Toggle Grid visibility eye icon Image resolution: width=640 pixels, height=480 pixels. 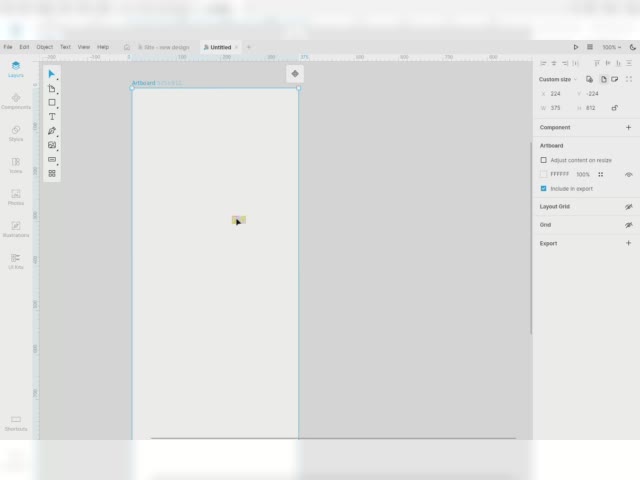click(x=629, y=225)
